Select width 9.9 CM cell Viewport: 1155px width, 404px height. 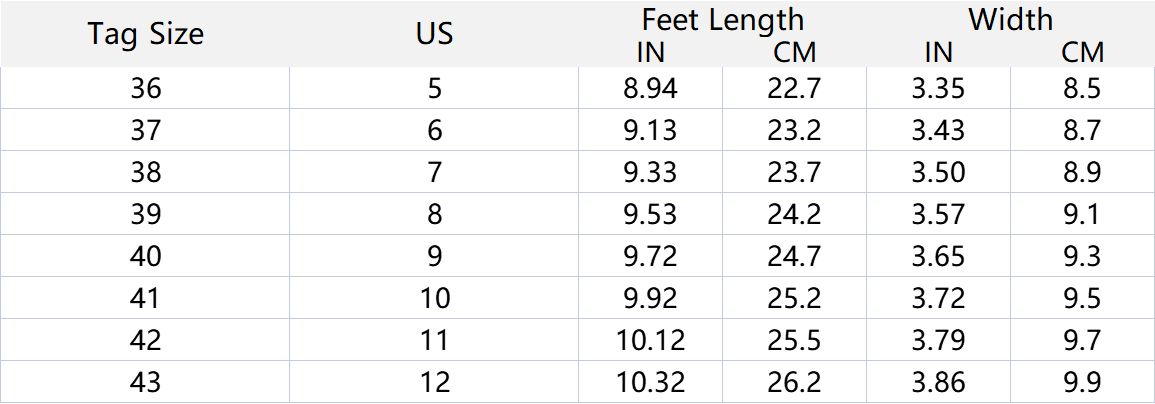tap(1082, 381)
